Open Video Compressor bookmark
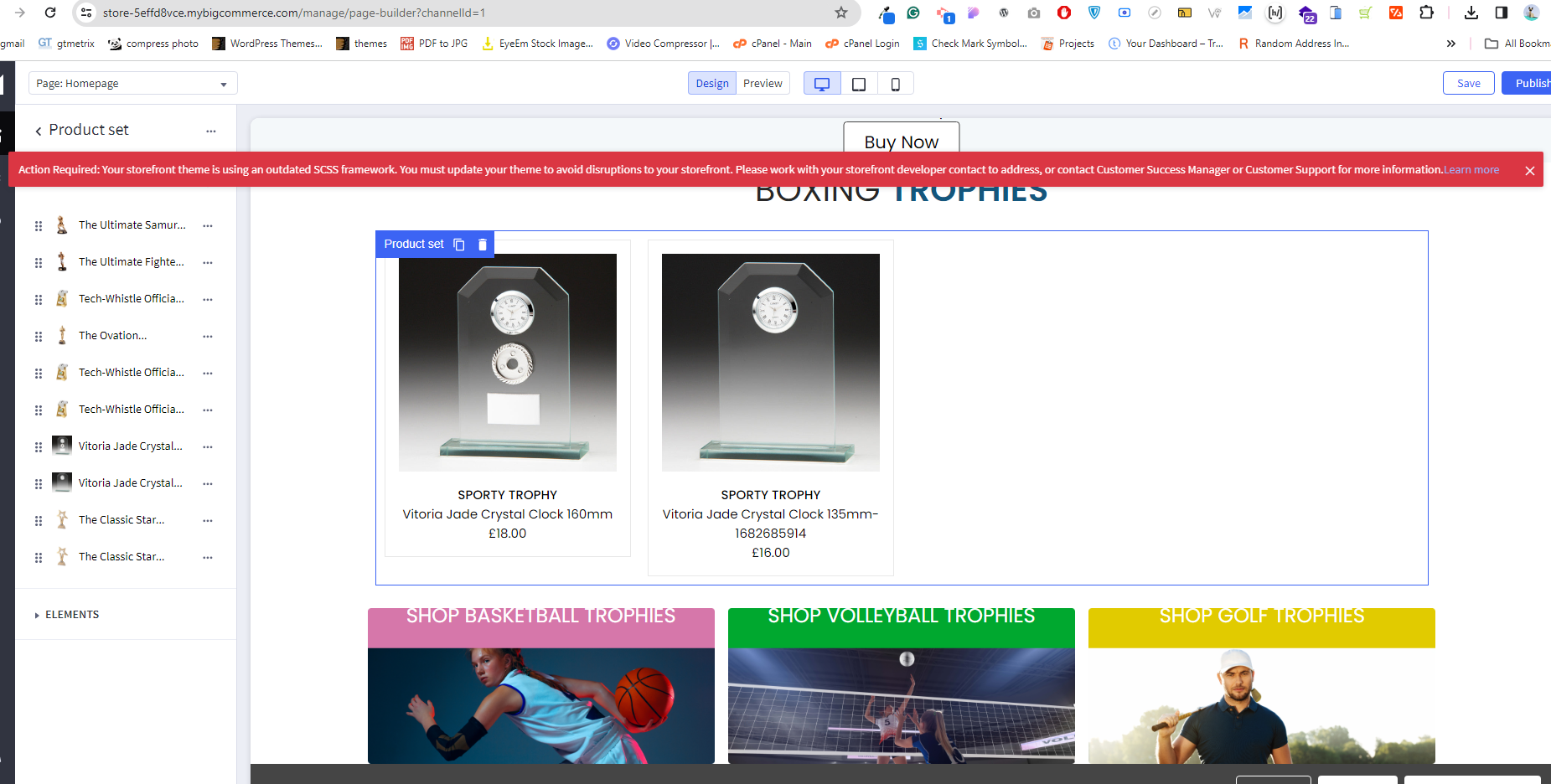Screen dimensions: 1551x784 pos(663,44)
